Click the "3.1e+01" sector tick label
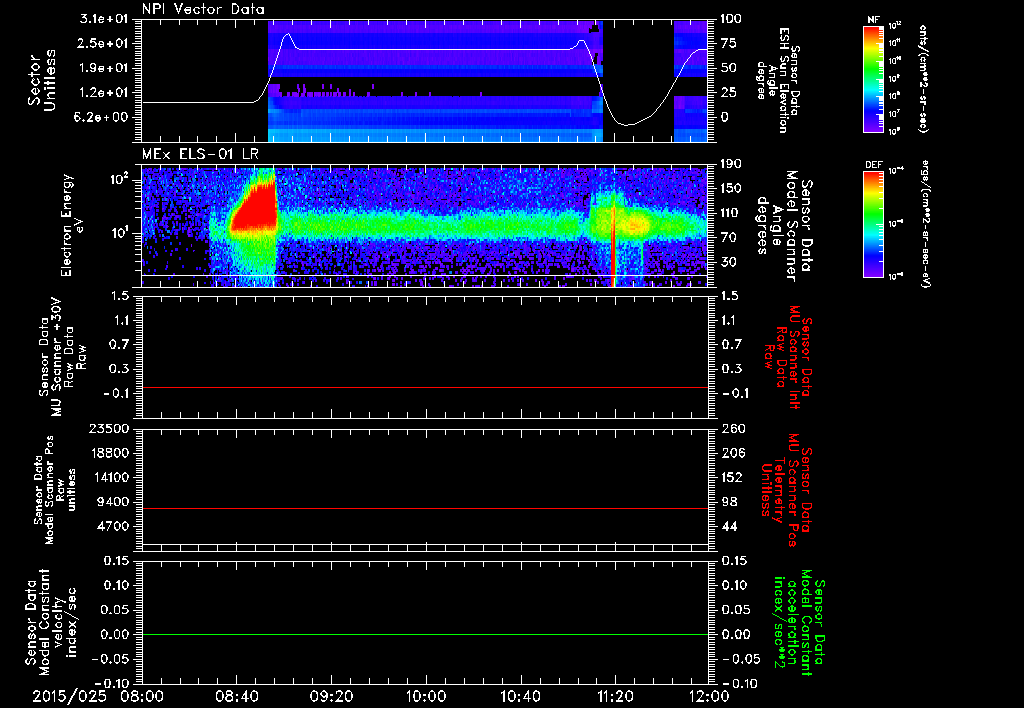Screen dimensions: 1024x708 coord(103,19)
